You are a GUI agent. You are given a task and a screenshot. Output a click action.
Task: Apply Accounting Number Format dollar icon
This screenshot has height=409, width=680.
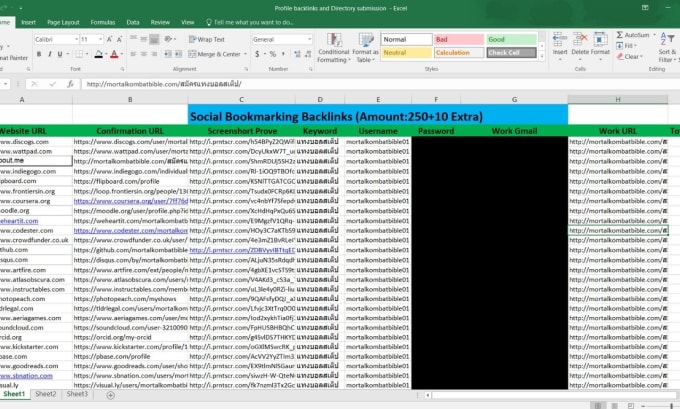coord(257,54)
